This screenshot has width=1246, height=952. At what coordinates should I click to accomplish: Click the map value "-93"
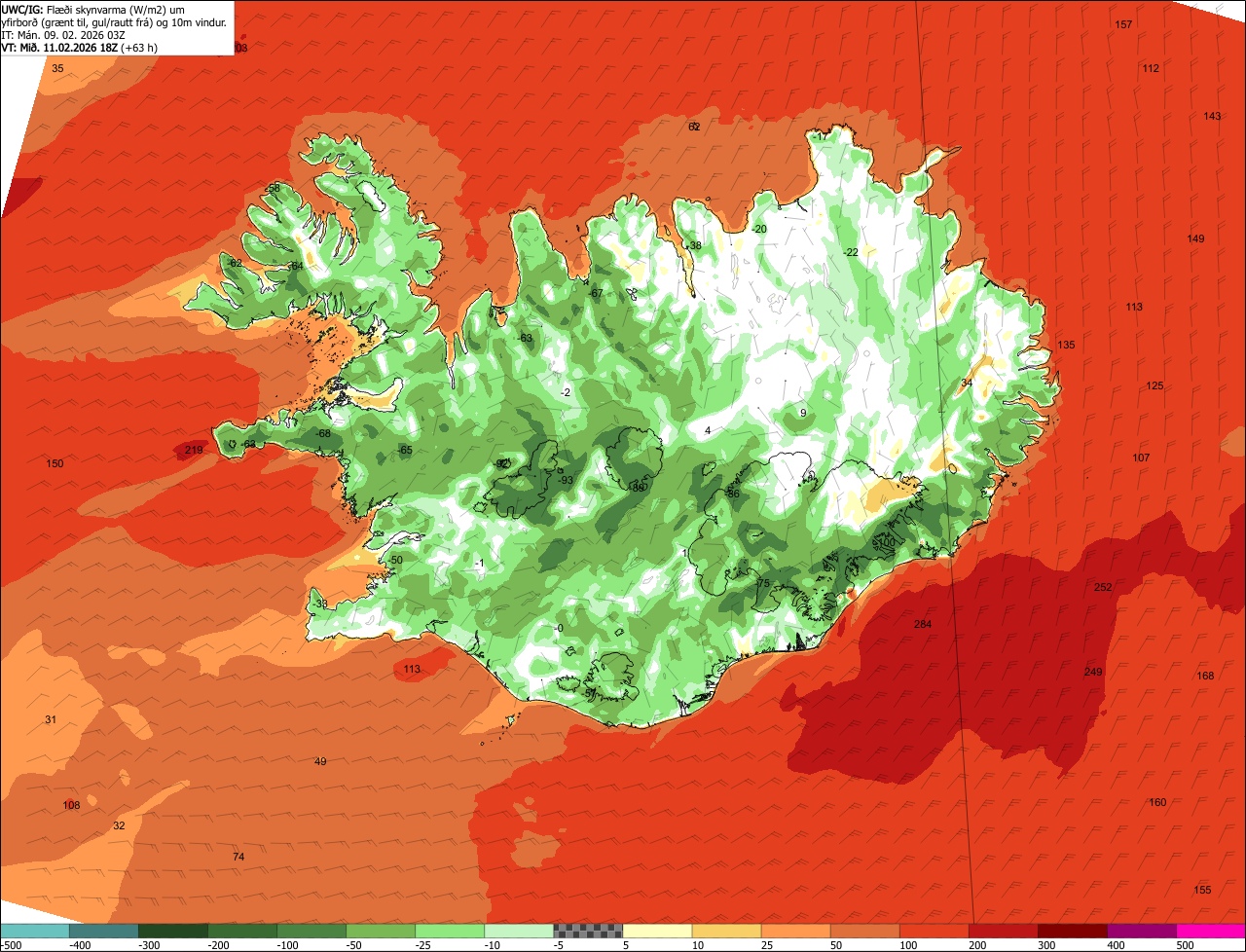tap(566, 480)
